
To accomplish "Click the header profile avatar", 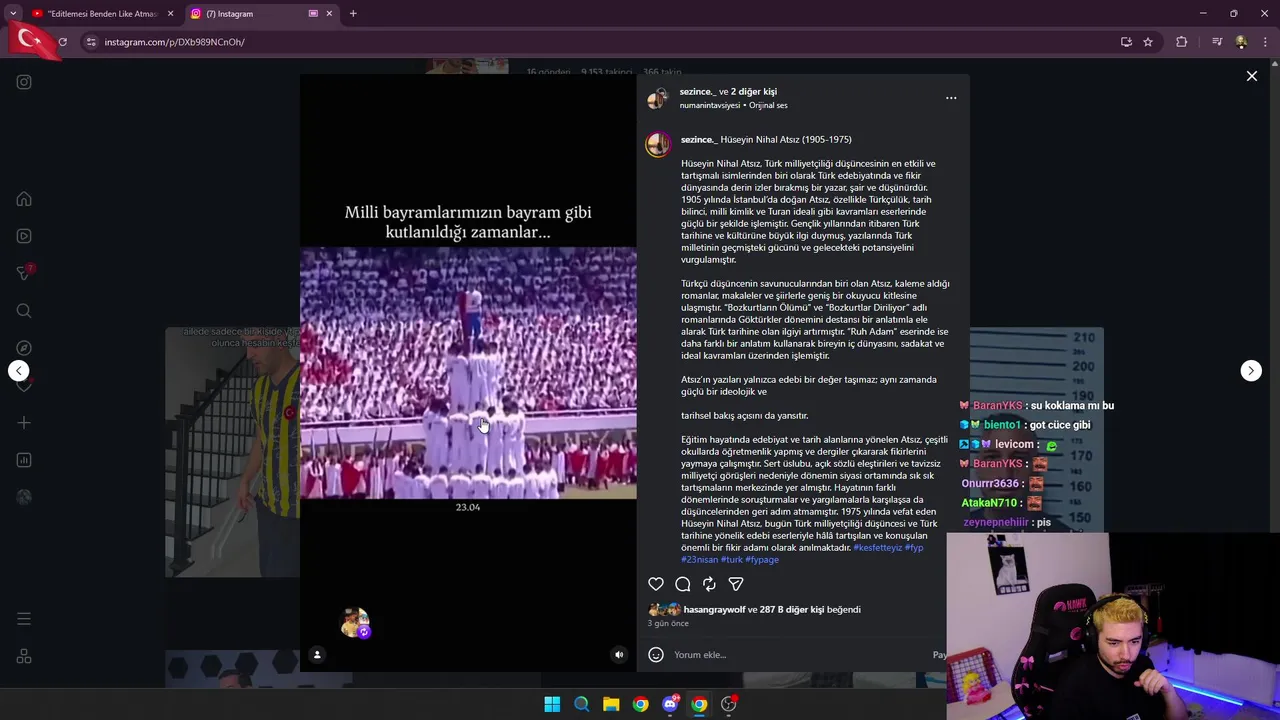I will [658, 98].
